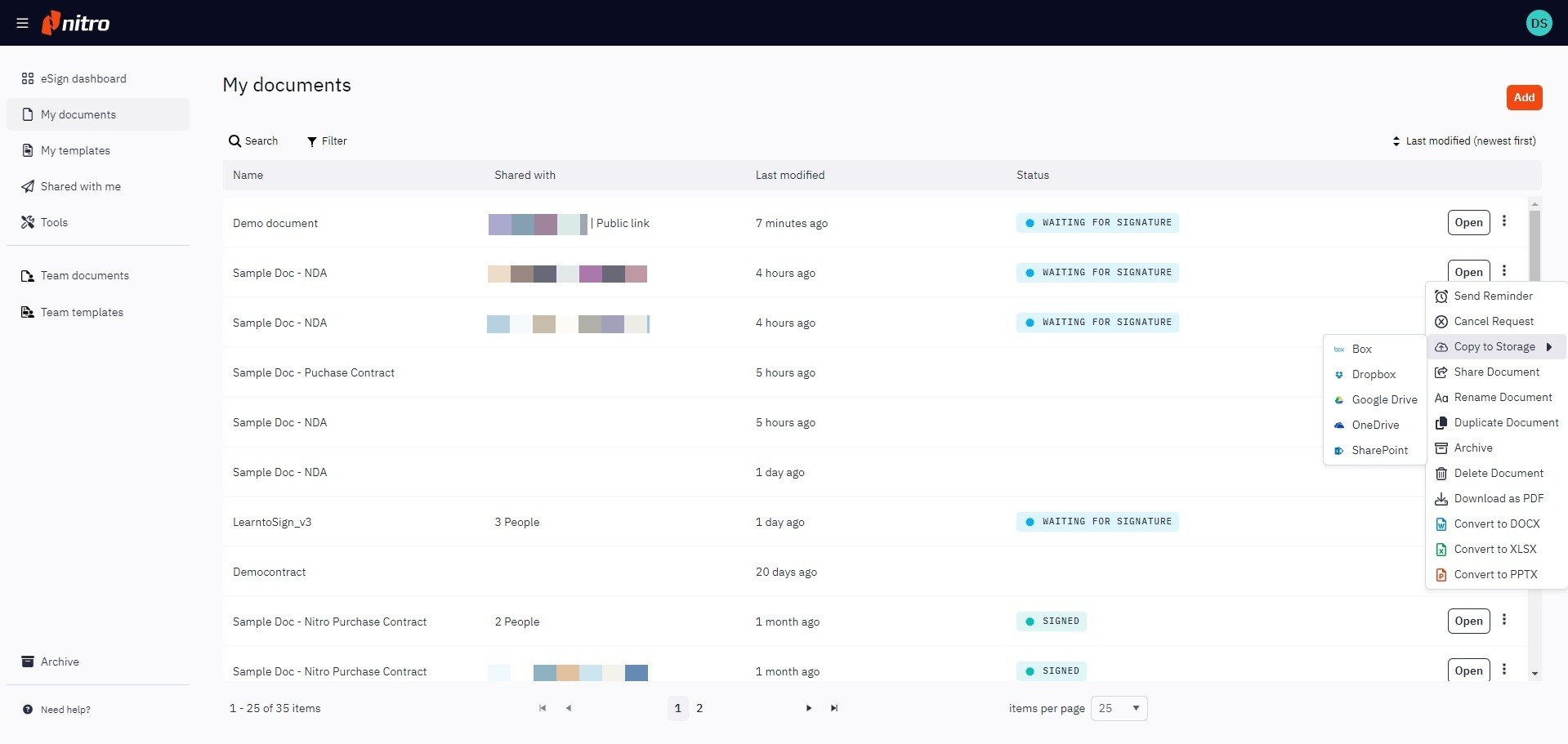Open the Filter funnel icon
The width and height of the screenshot is (1568, 744).
(312, 141)
